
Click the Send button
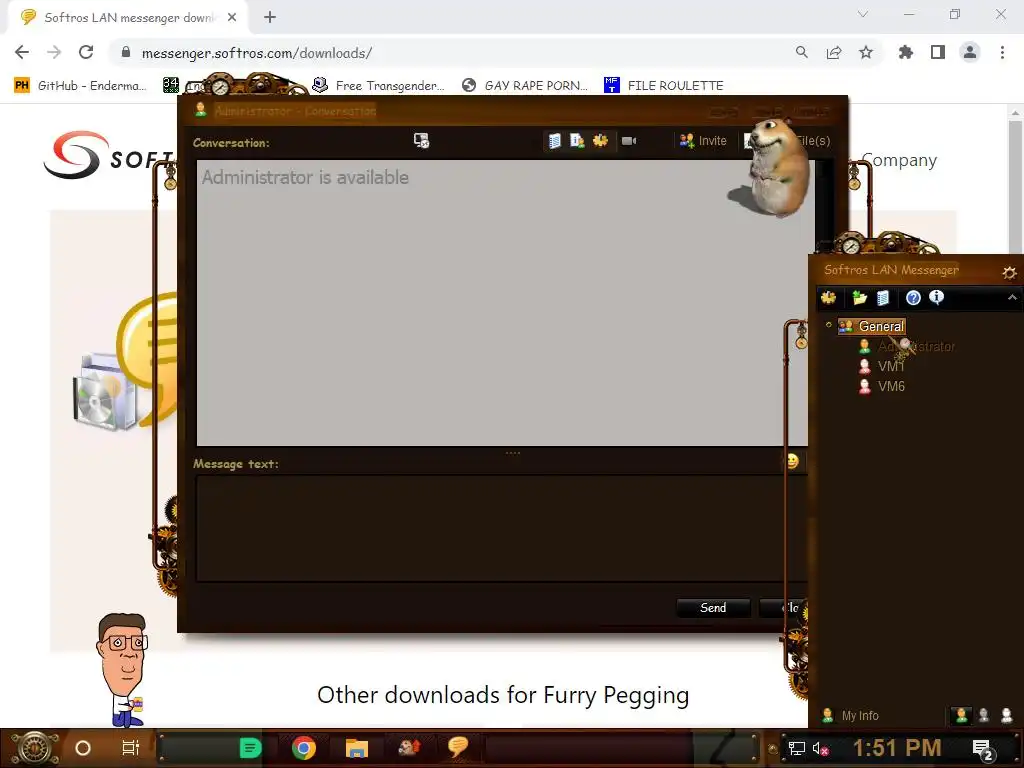click(x=713, y=608)
